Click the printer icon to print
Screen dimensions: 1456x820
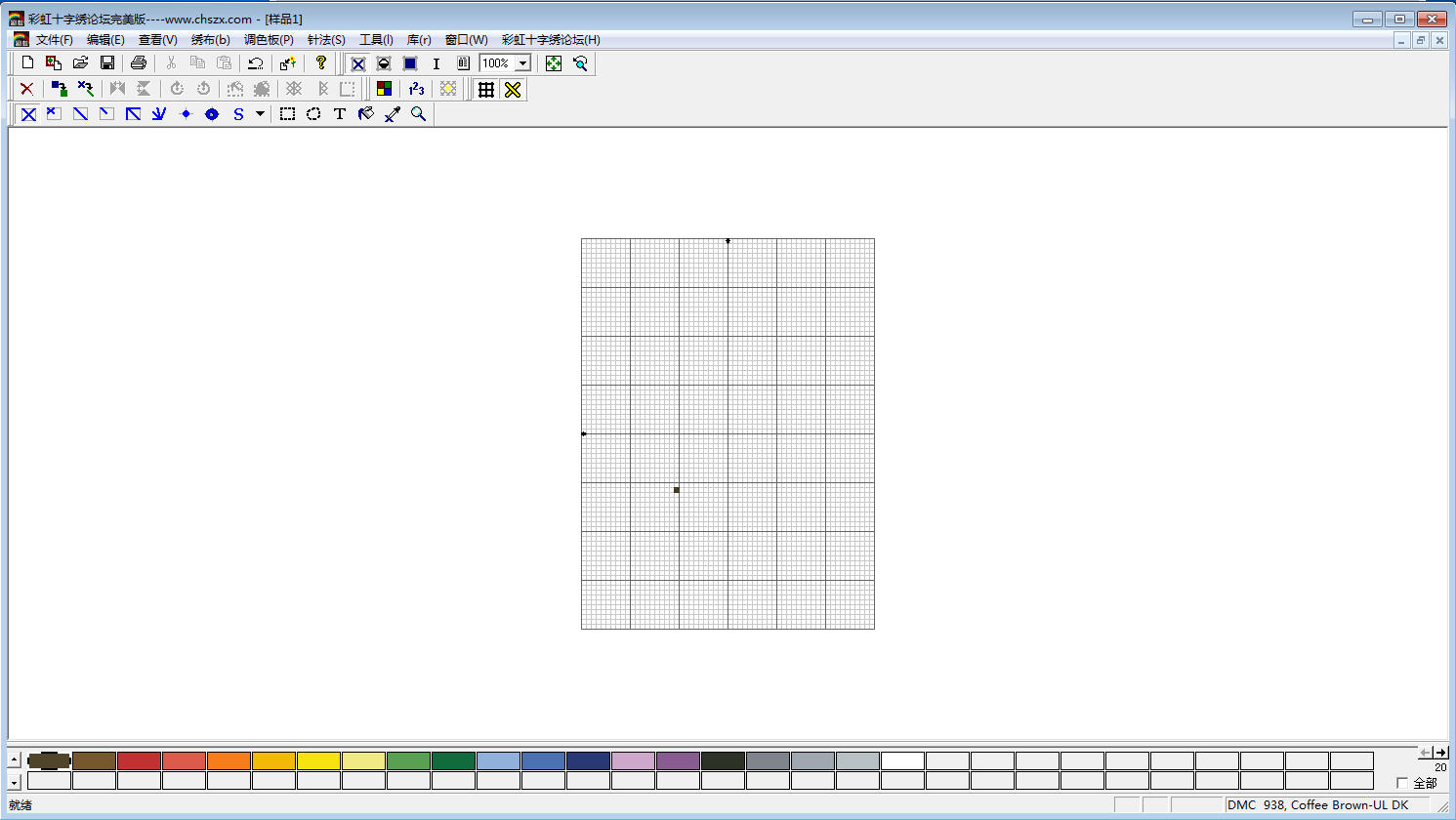coord(139,63)
